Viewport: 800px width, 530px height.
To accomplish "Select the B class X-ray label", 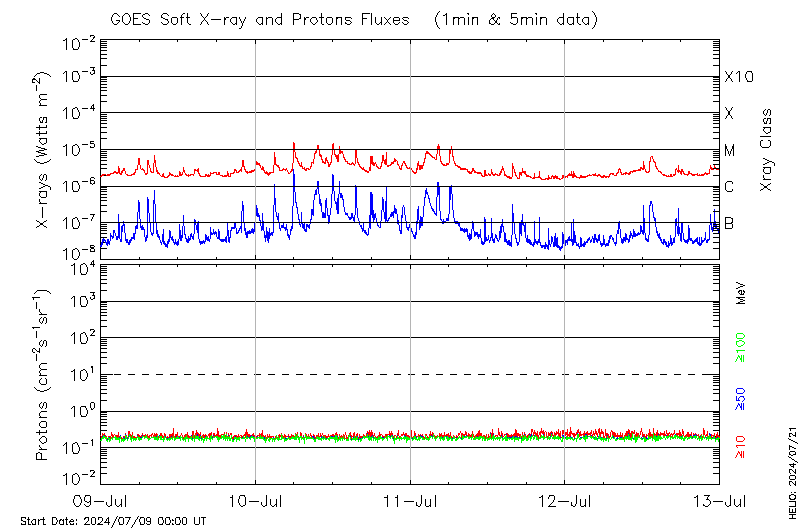I will pyautogui.click(x=729, y=223).
